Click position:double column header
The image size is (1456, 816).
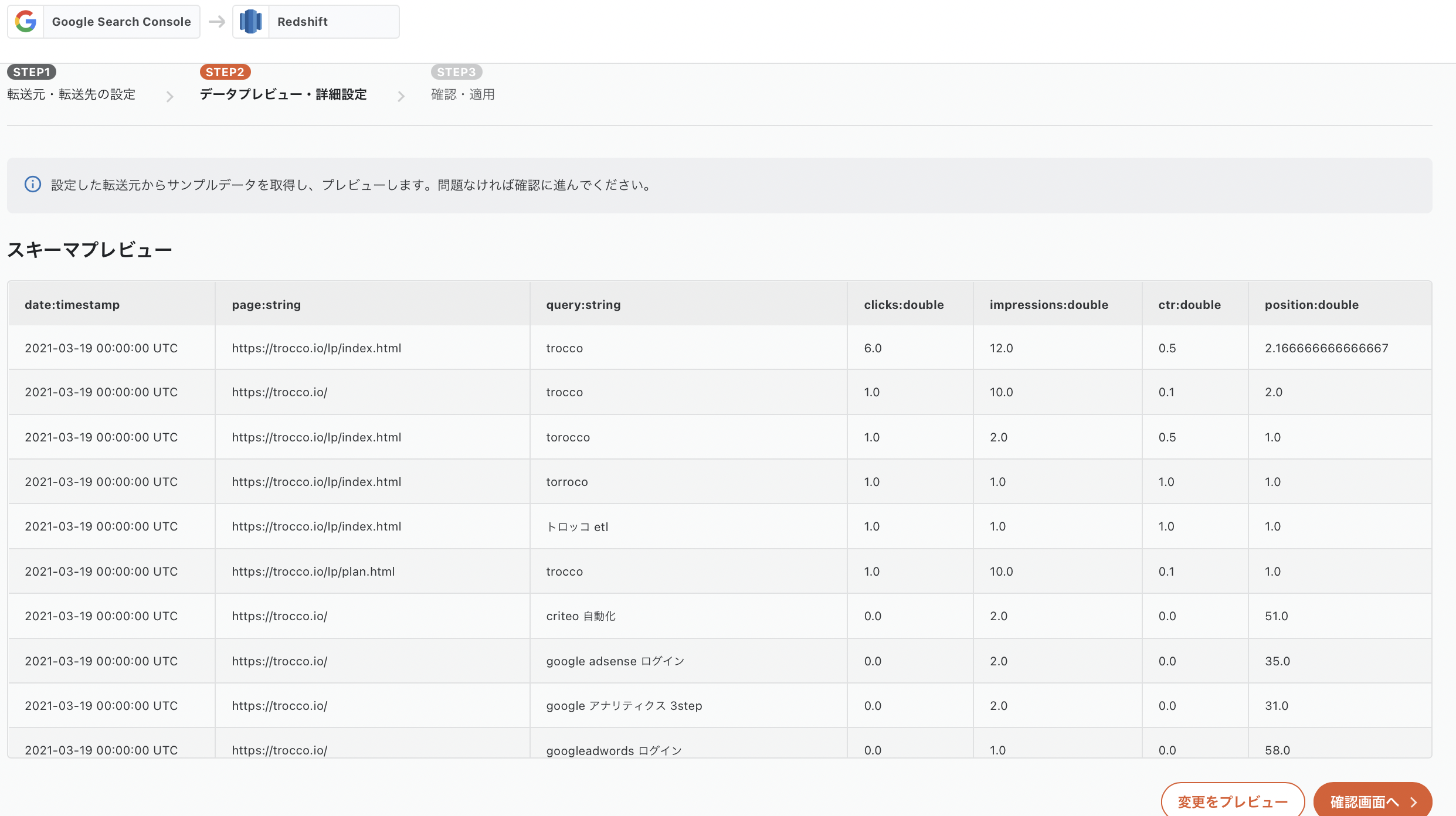tap(1312, 305)
